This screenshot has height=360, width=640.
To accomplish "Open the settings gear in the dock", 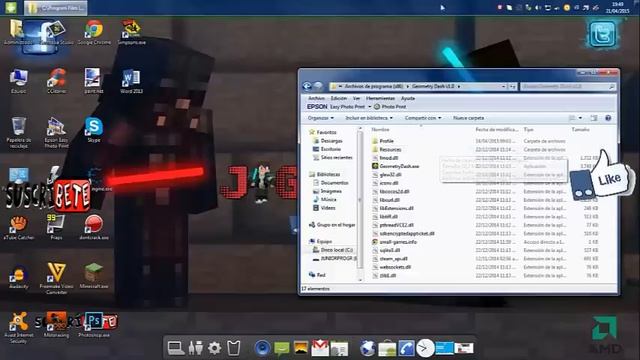I will [x=214, y=348].
